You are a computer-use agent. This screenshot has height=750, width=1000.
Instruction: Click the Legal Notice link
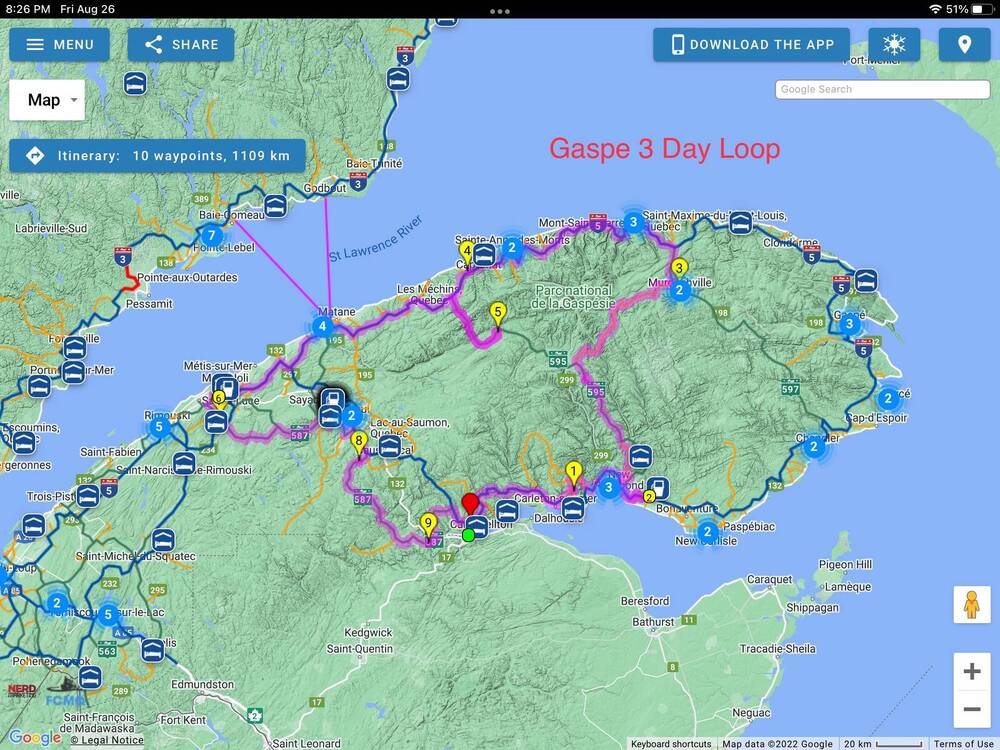[106, 741]
